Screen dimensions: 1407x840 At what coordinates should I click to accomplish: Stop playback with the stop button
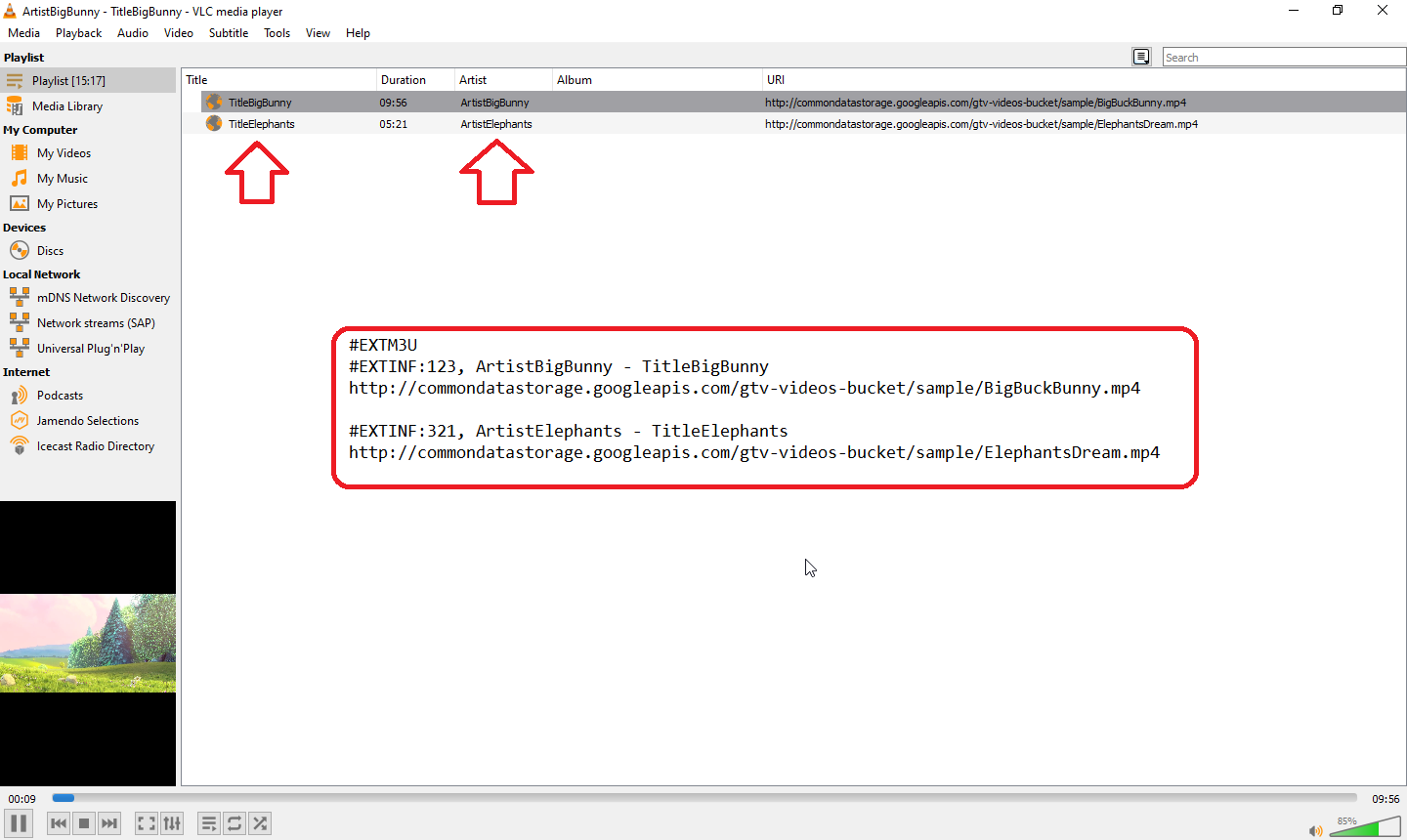point(84,823)
